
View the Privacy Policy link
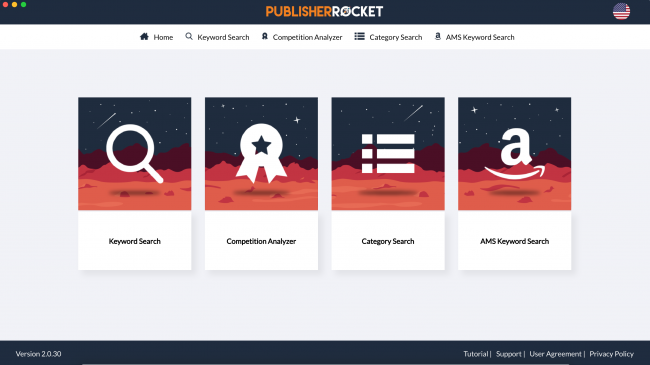pos(611,354)
